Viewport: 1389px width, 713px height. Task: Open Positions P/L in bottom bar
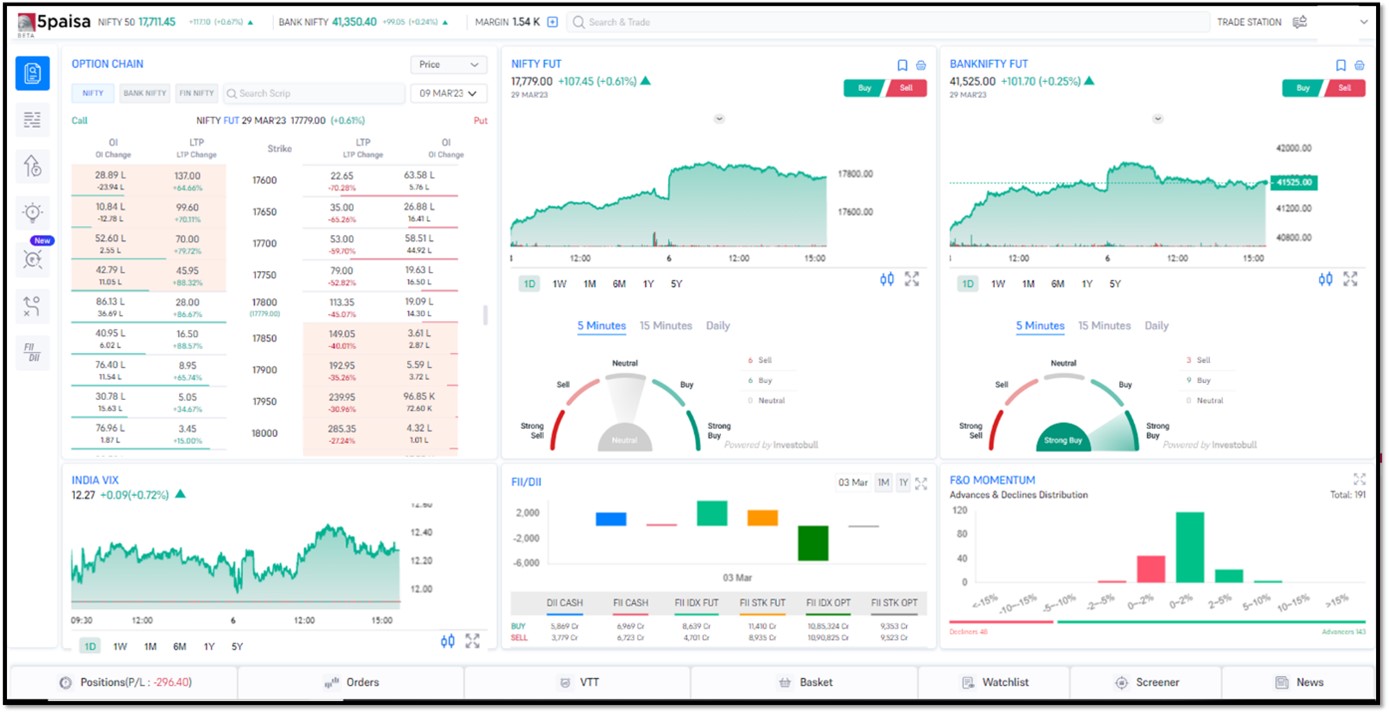pos(124,682)
